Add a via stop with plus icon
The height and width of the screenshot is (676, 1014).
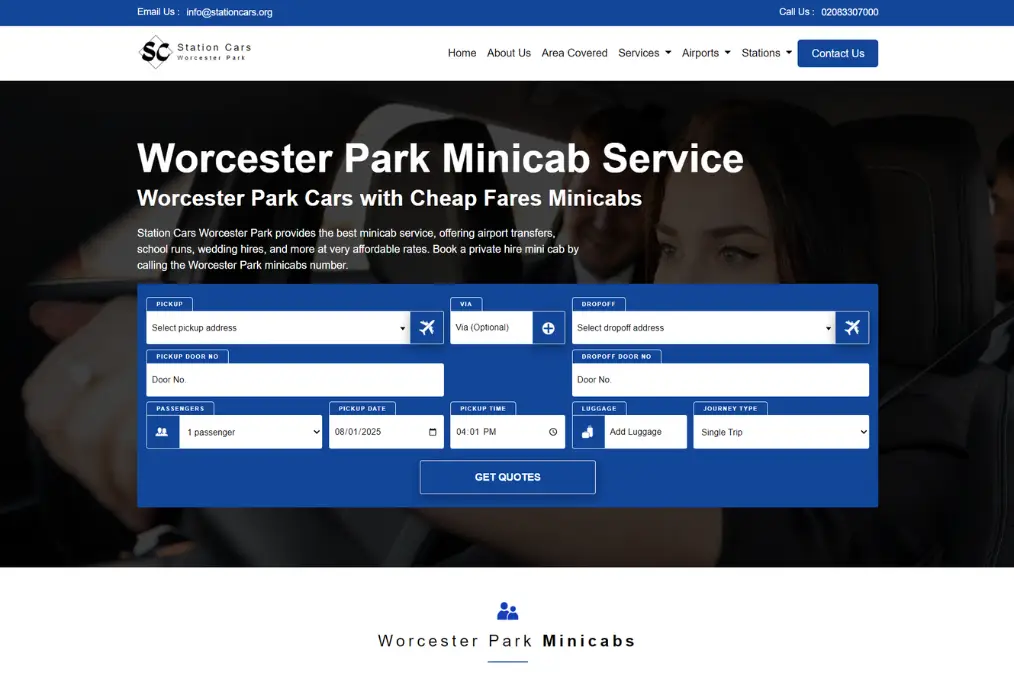point(548,328)
